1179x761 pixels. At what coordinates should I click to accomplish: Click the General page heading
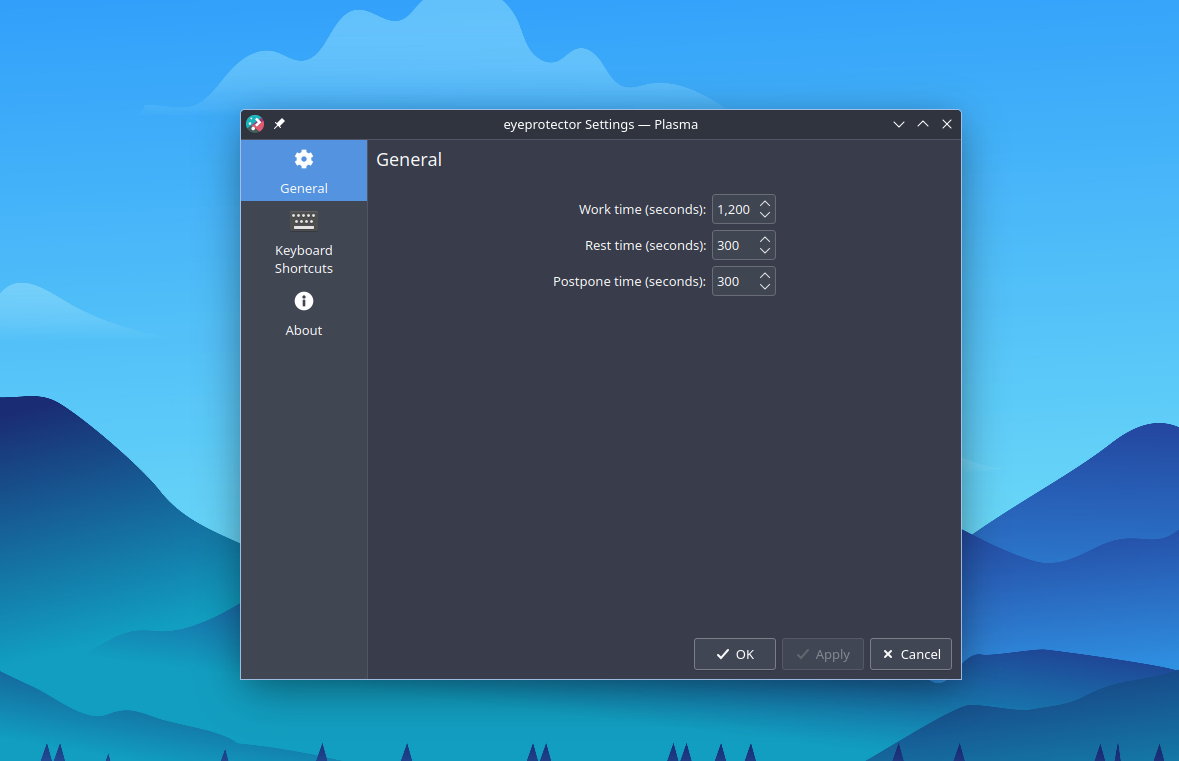[409, 159]
